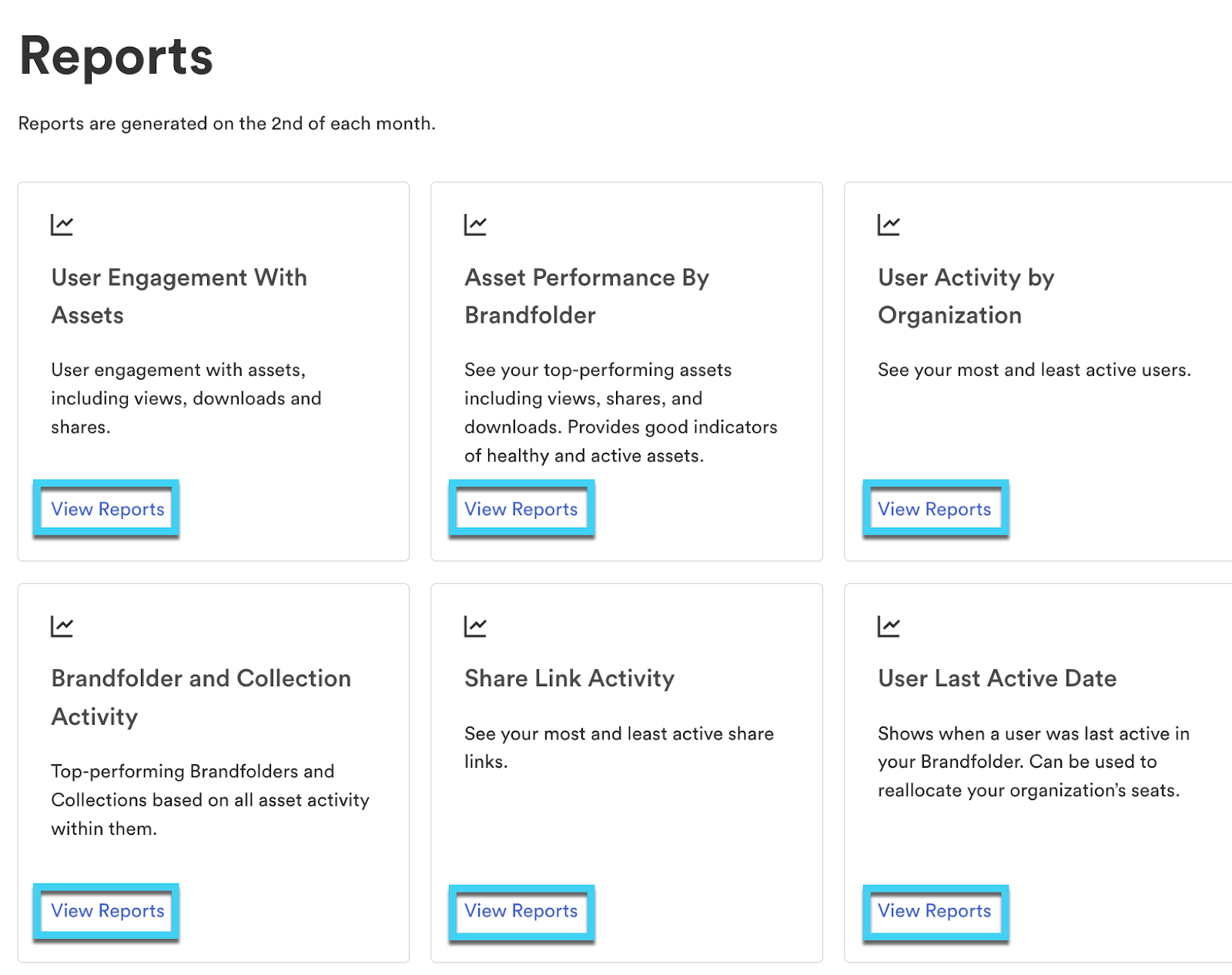Open View Reports for User Last Active Date
The height and width of the screenshot is (975, 1232).
click(x=934, y=911)
